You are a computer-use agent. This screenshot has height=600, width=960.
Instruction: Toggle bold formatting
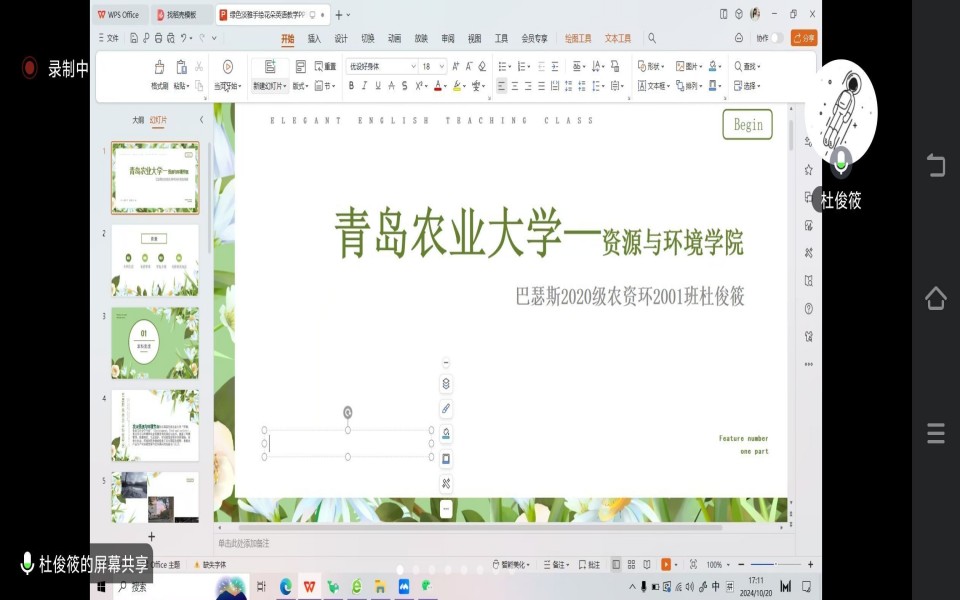pos(351,86)
